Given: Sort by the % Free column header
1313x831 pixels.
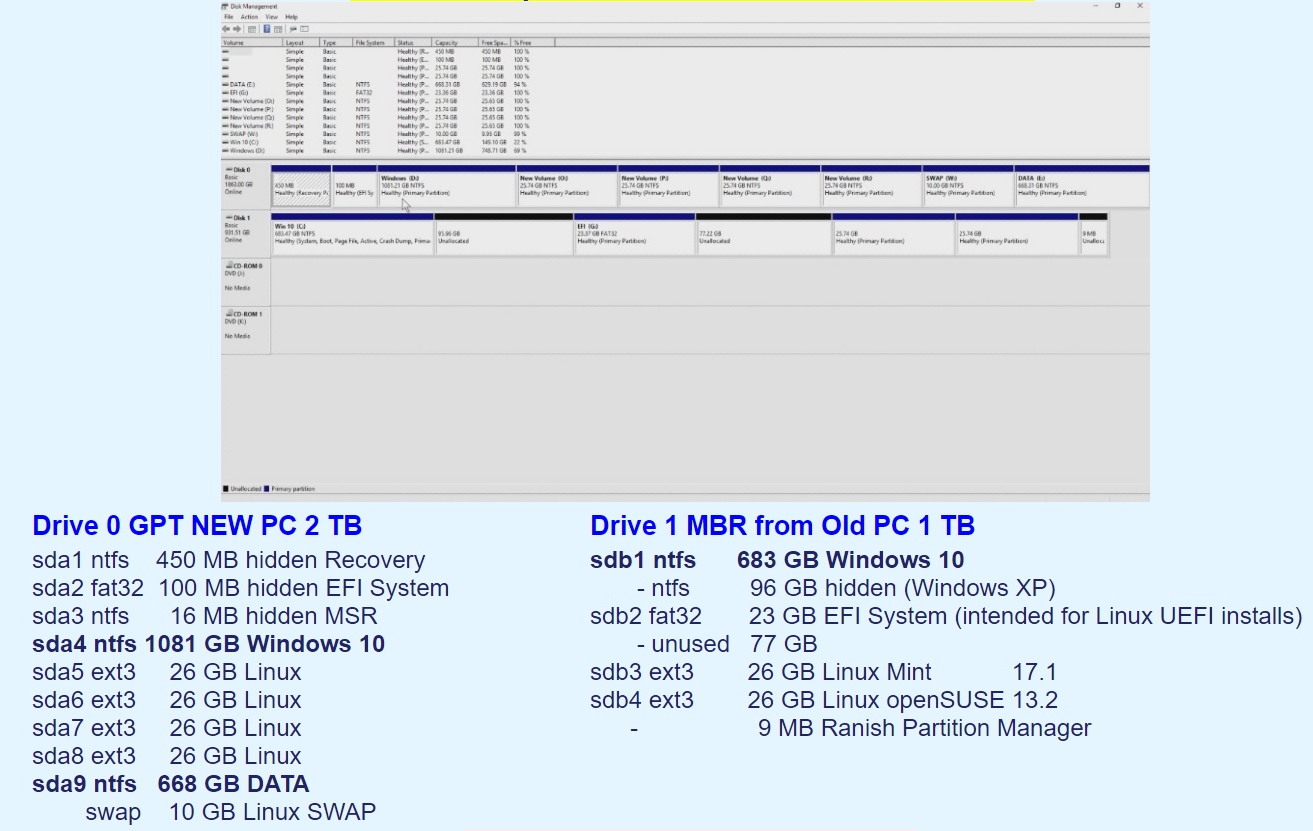Looking at the screenshot, I should [x=532, y=43].
